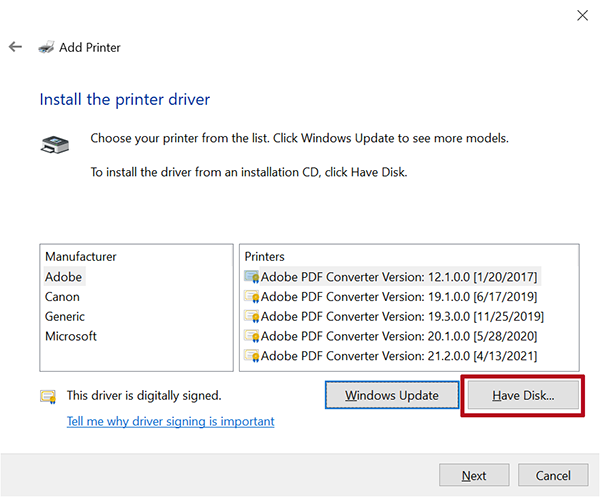The image size is (600, 497).
Task: Click the Add Printer title icon
Action: [x=46, y=47]
